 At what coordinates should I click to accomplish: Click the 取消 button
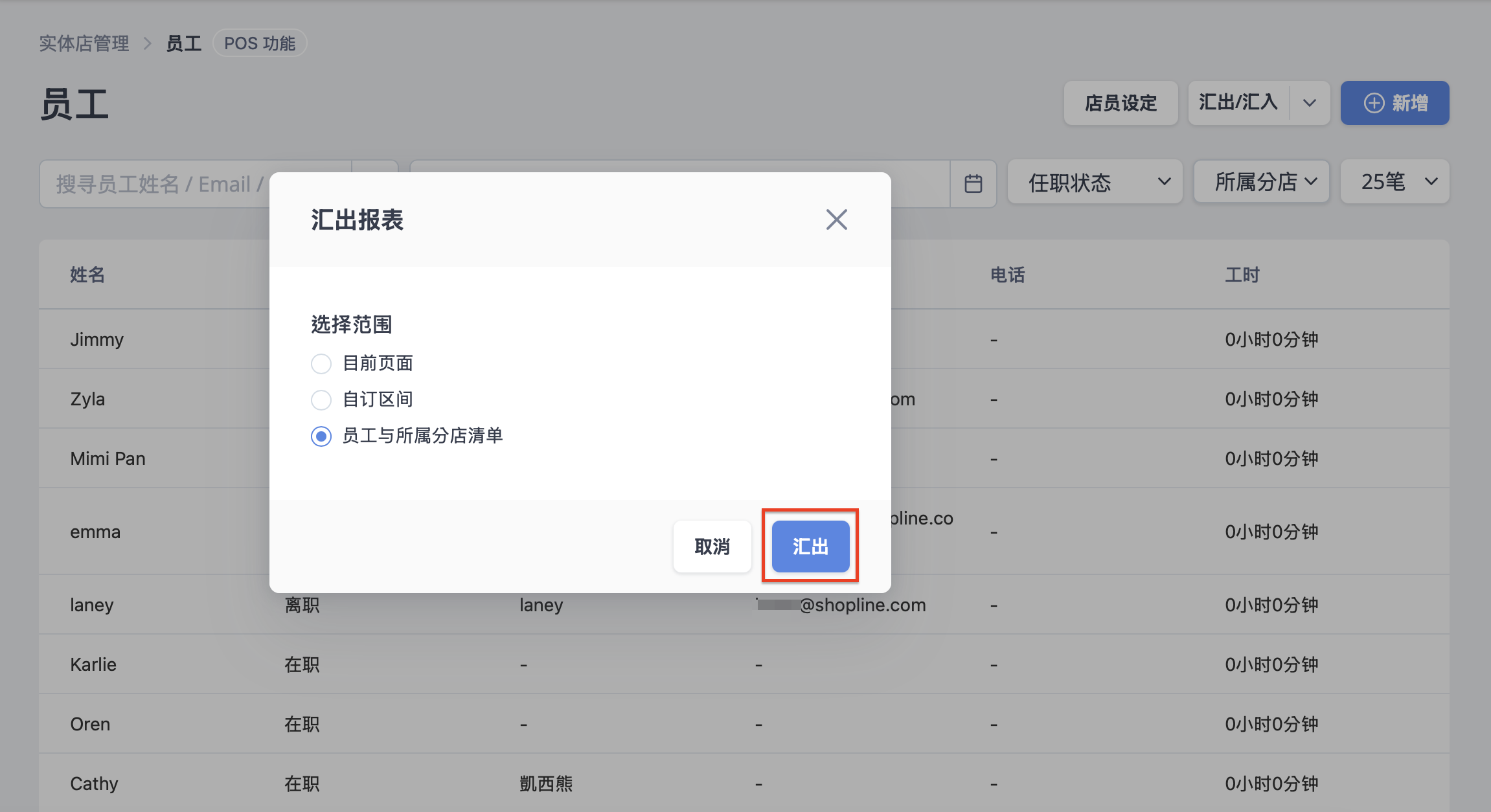click(712, 547)
